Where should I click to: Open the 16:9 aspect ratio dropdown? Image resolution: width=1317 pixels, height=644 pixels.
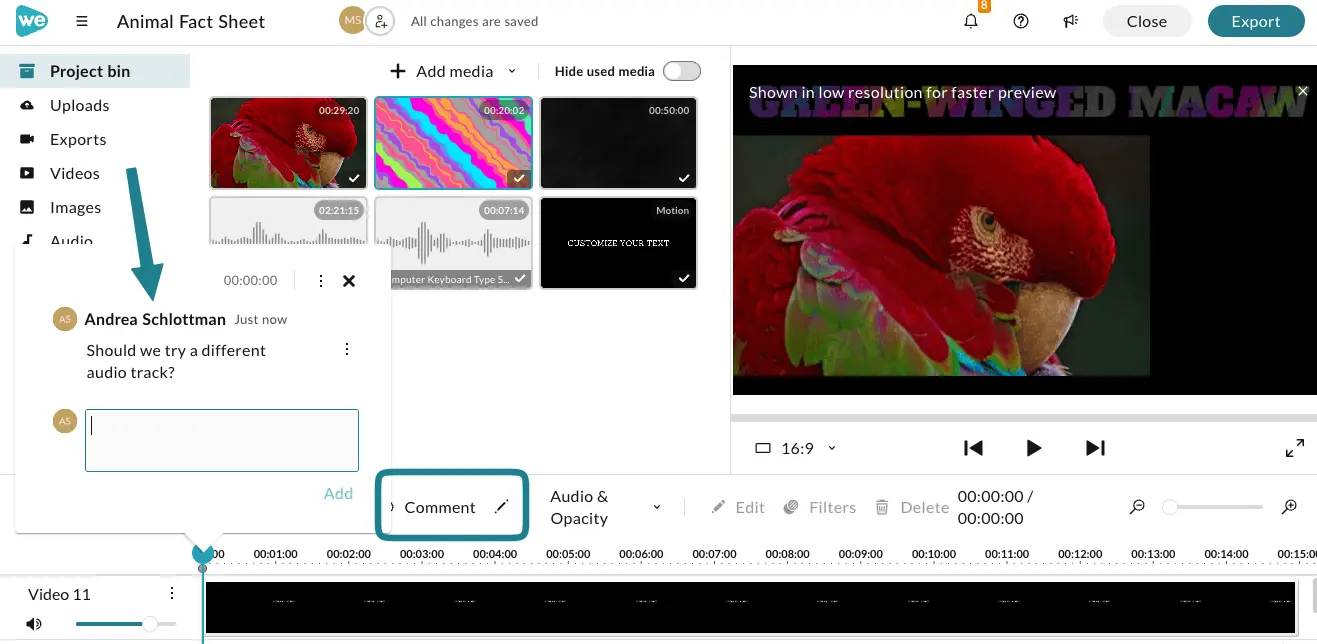click(796, 448)
